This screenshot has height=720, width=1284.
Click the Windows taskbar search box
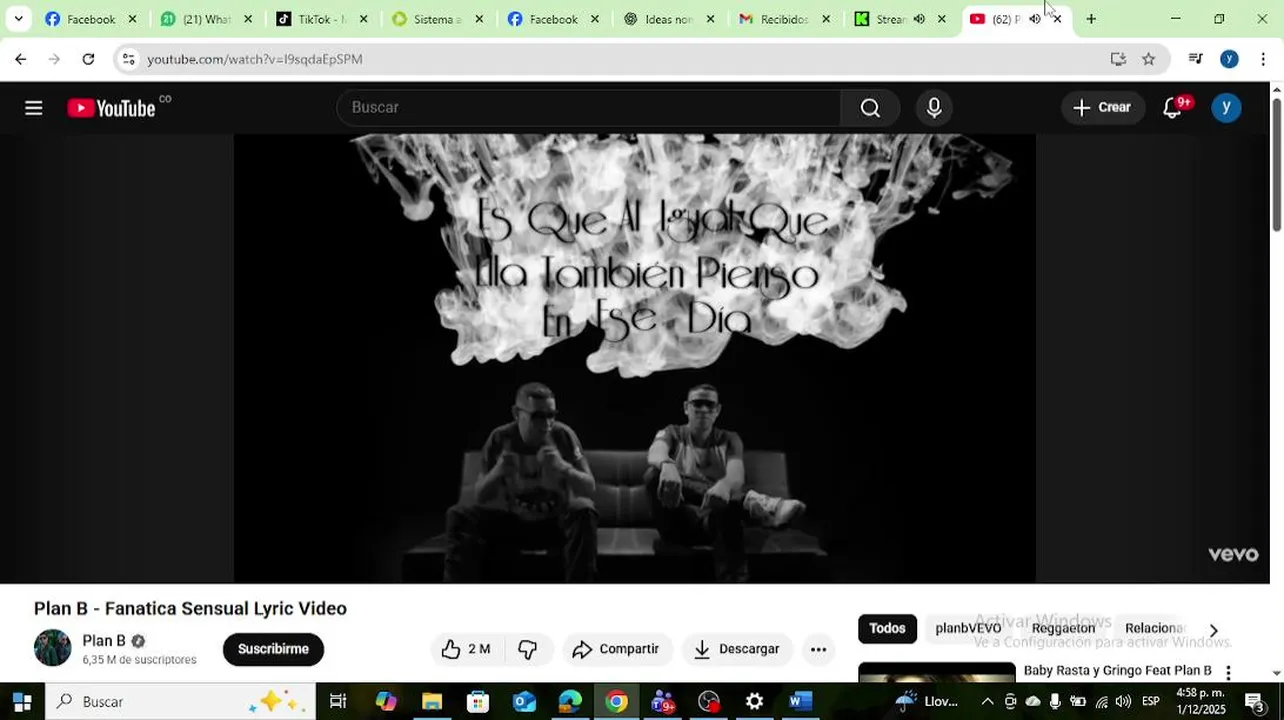pyautogui.click(x=180, y=702)
